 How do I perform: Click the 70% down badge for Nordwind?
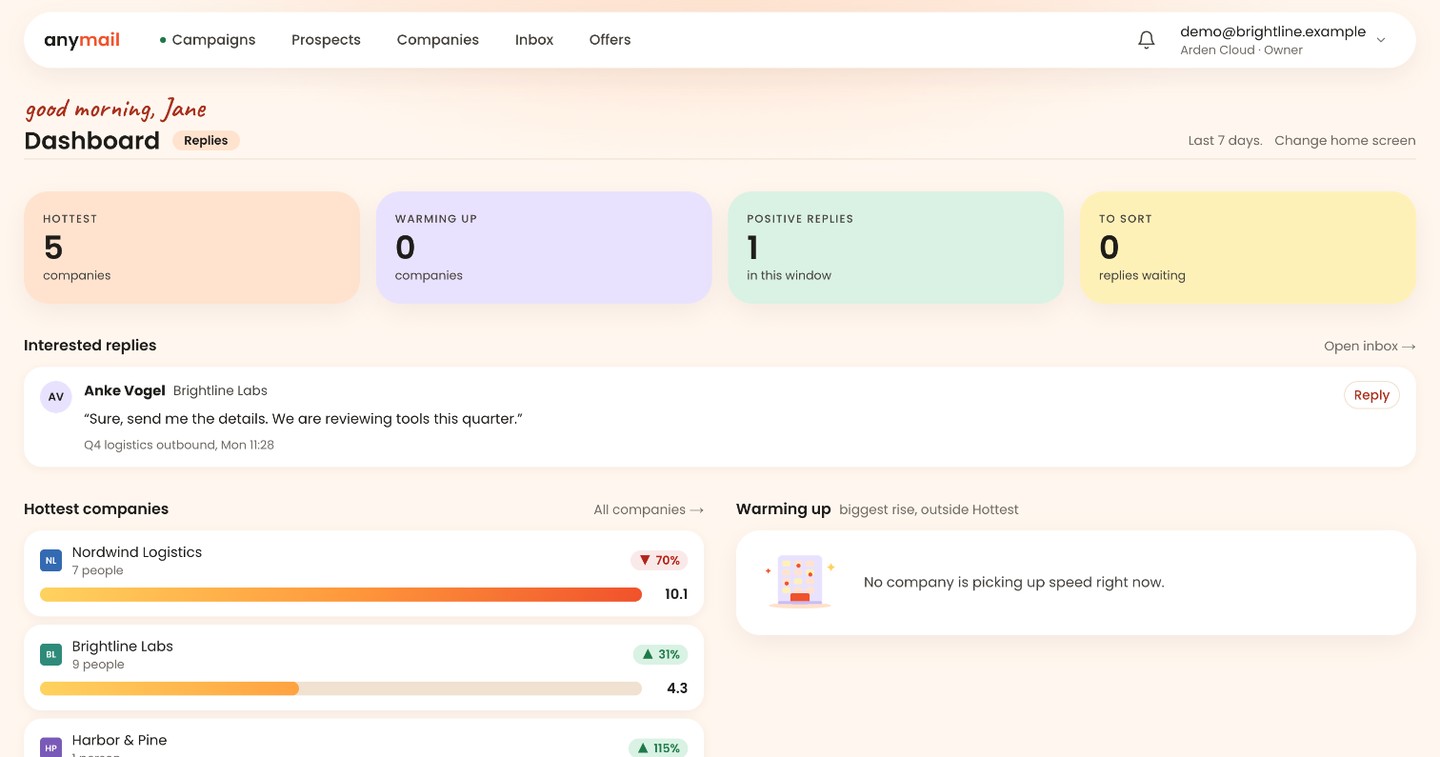[659, 561]
